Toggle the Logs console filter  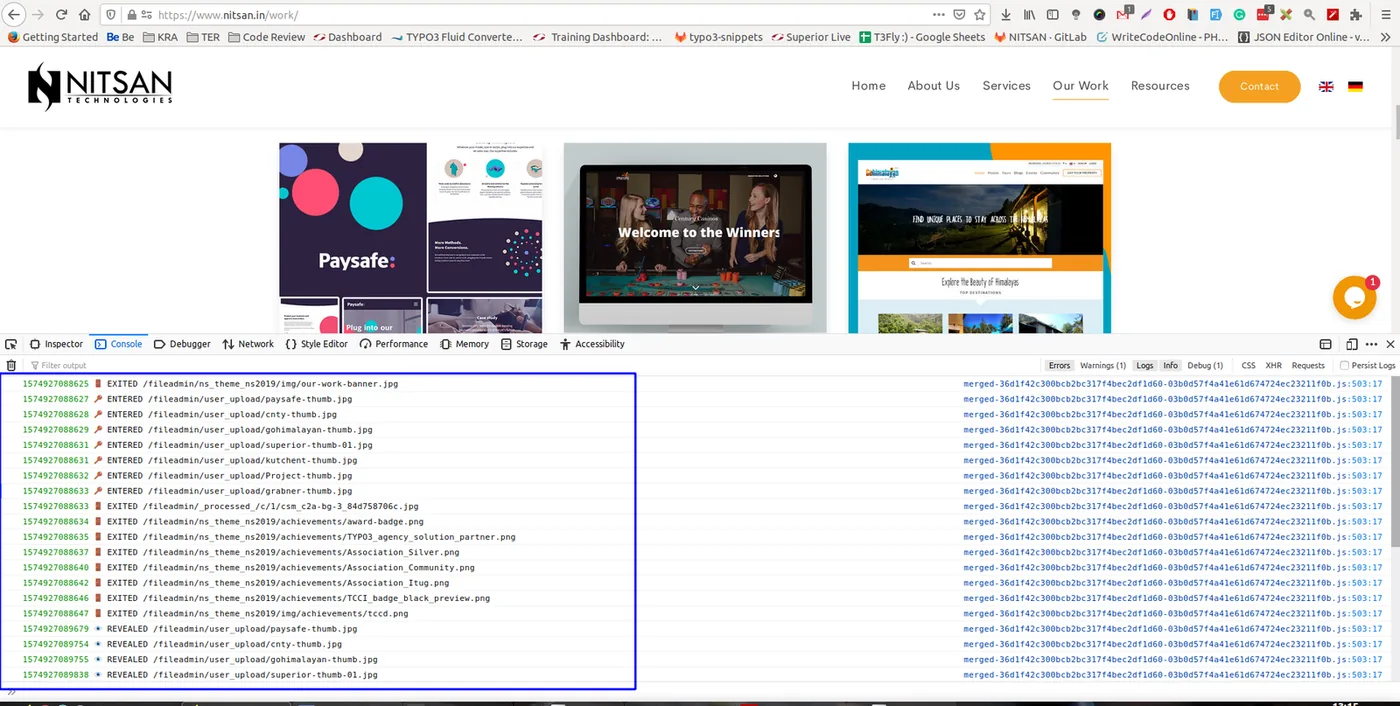click(1145, 366)
